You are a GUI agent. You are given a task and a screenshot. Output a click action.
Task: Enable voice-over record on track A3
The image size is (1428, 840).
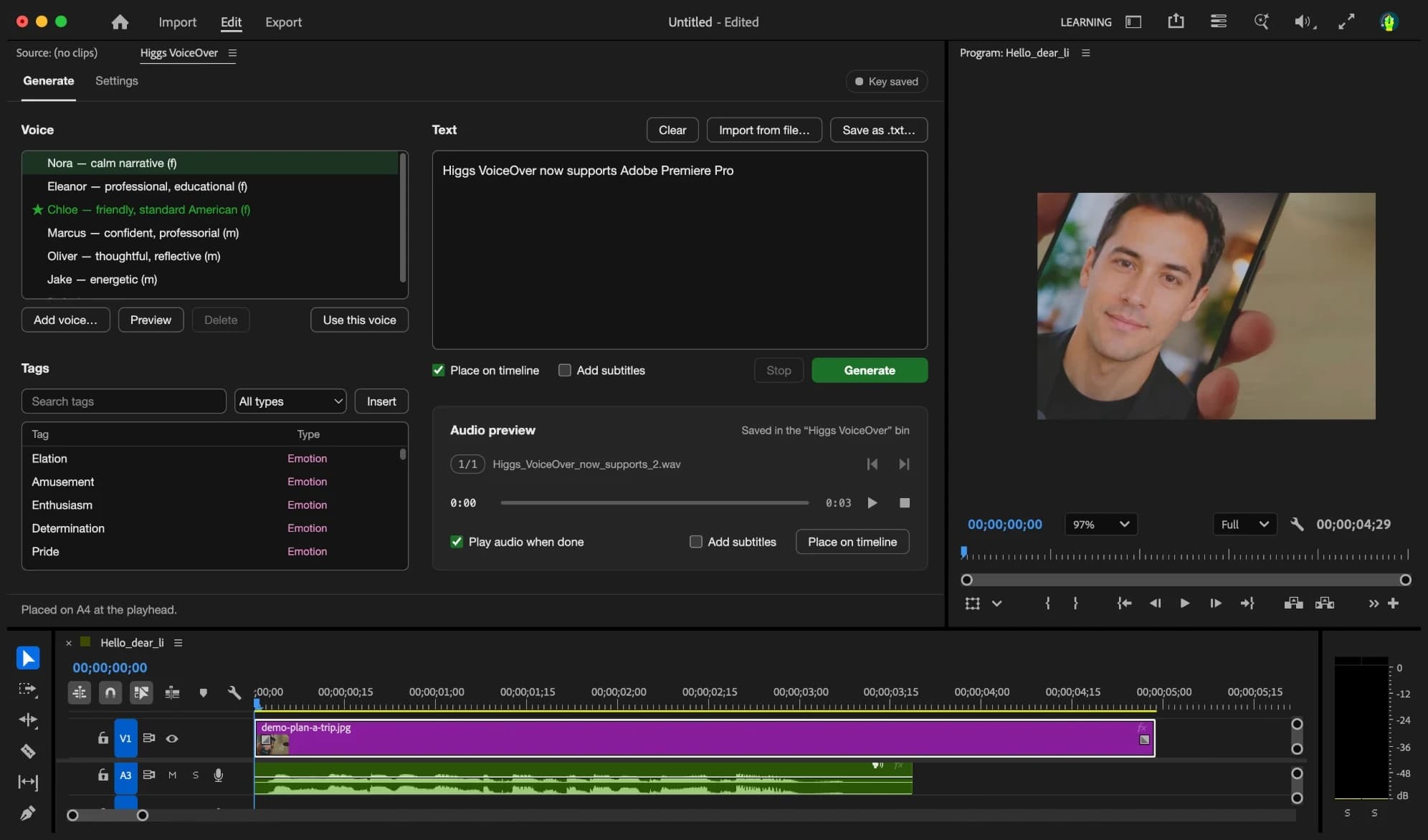click(x=219, y=775)
